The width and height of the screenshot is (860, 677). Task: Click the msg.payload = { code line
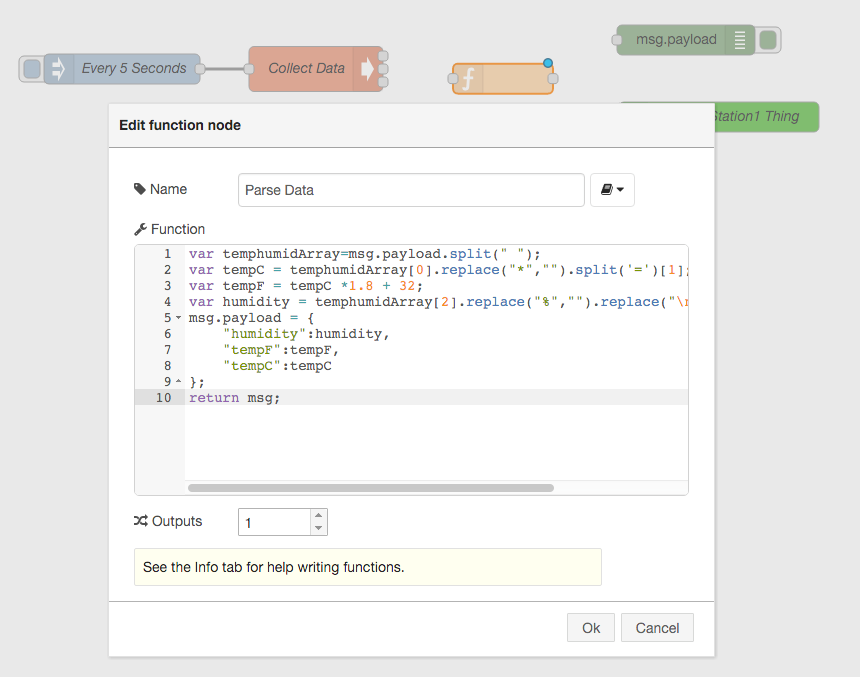tap(251, 318)
